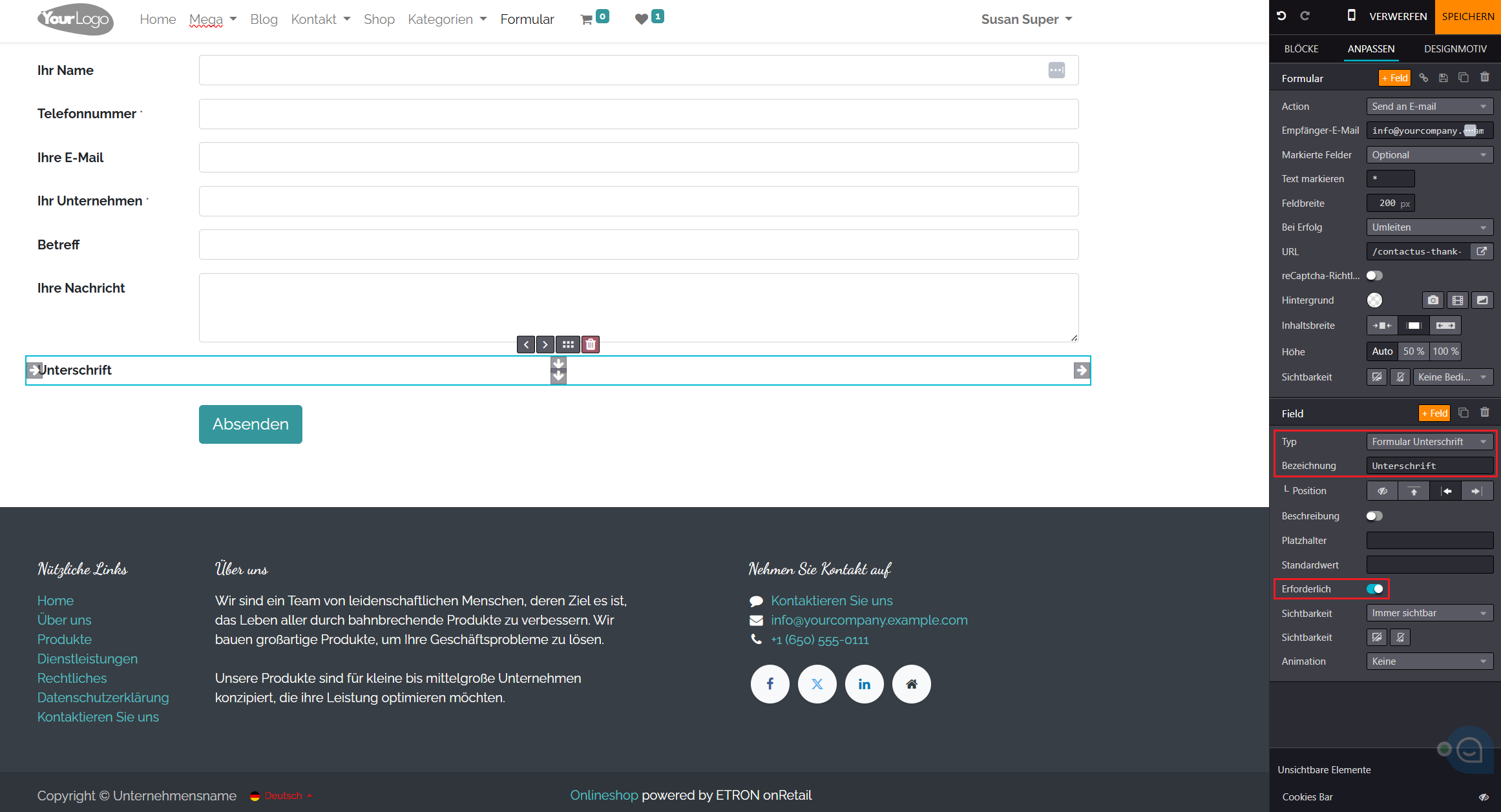Click the Formular save icon
Image resolution: width=1501 pixels, height=812 pixels.
pos(1443,78)
